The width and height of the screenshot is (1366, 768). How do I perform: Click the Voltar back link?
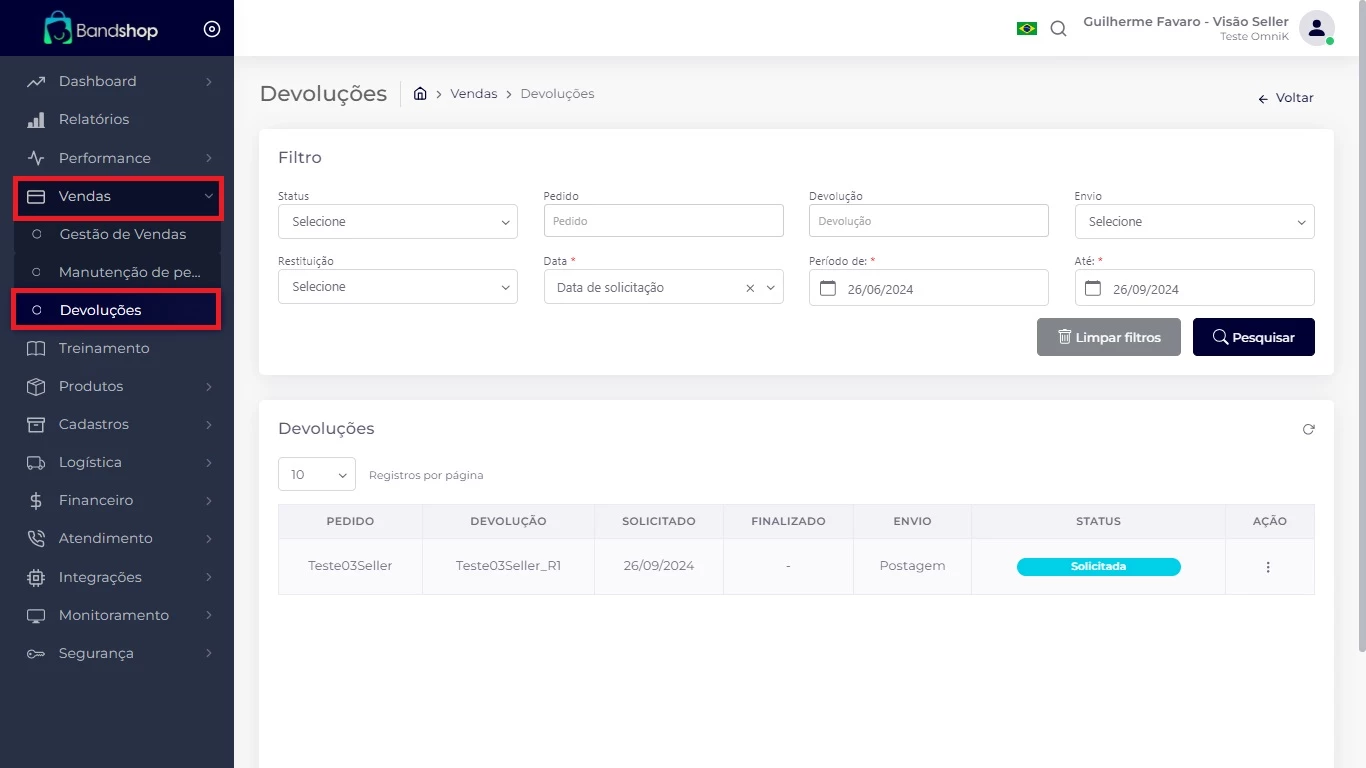pos(1286,98)
